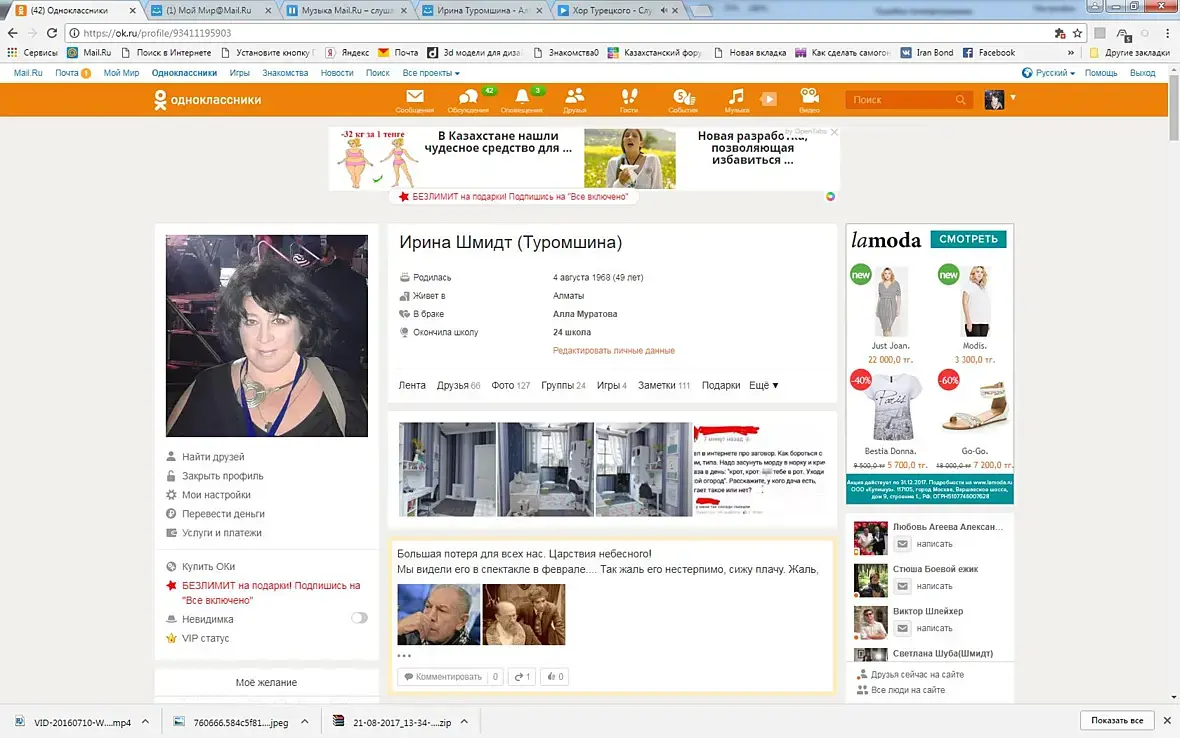Click the browser reload button
Screen dimensions: 1180x738
coord(52,33)
